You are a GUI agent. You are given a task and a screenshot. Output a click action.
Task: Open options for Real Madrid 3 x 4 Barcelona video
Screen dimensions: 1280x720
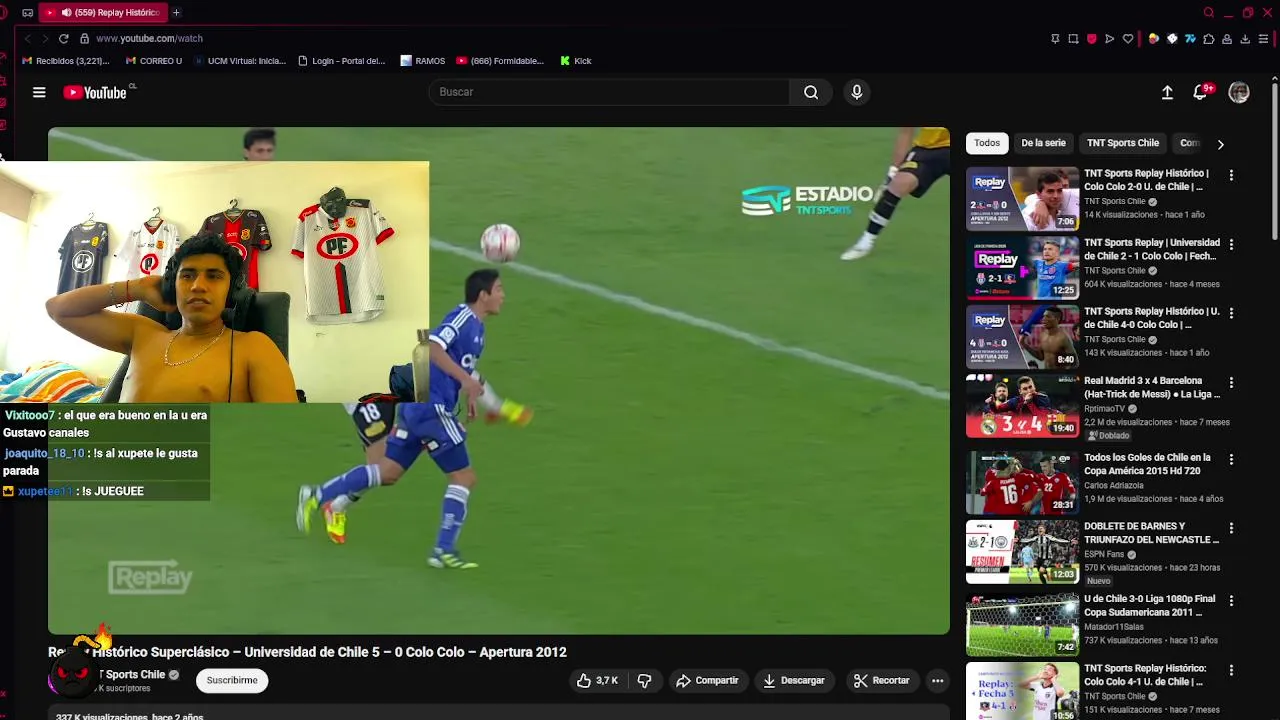click(1231, 382)
